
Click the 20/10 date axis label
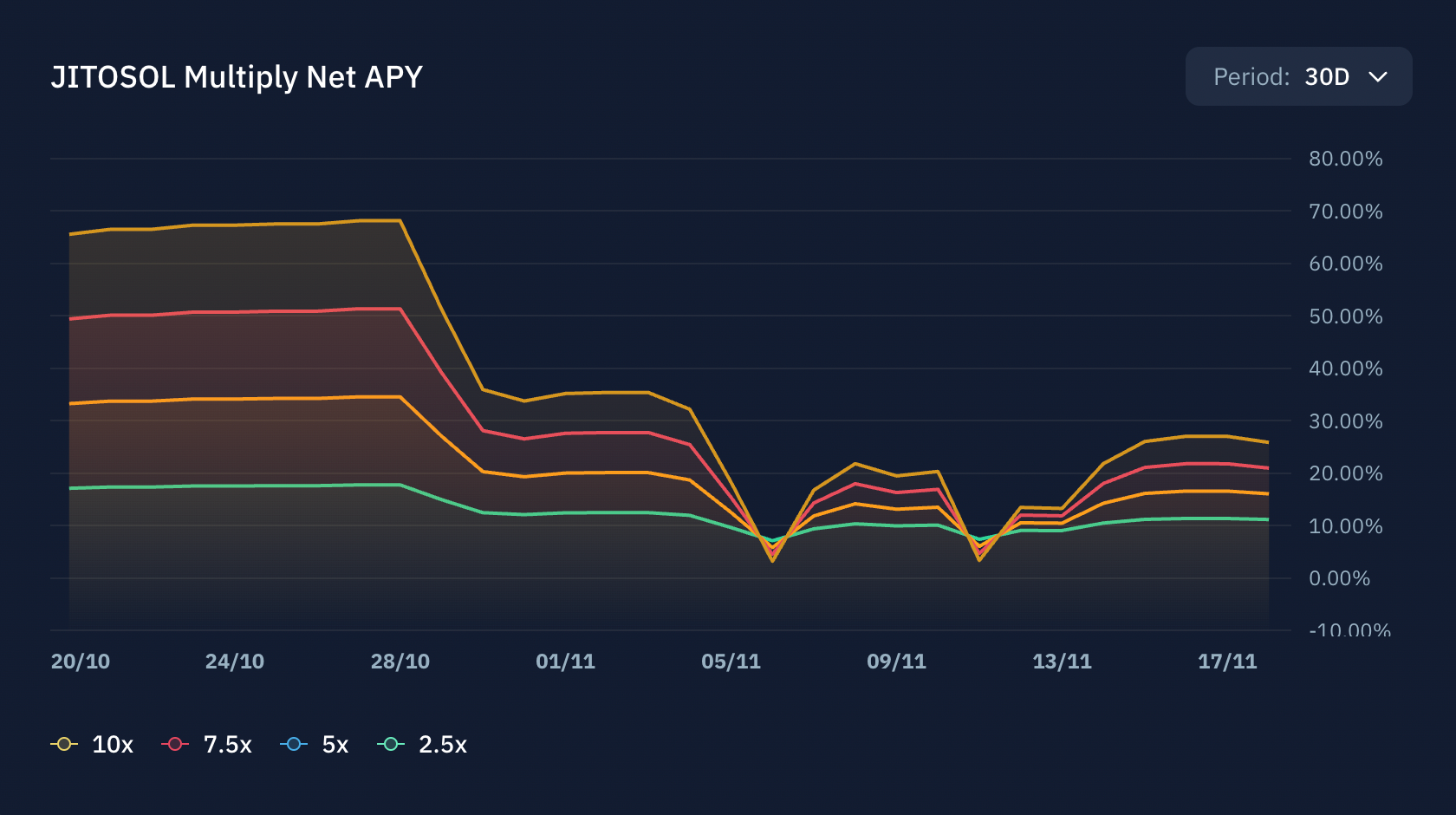[81, 662]
